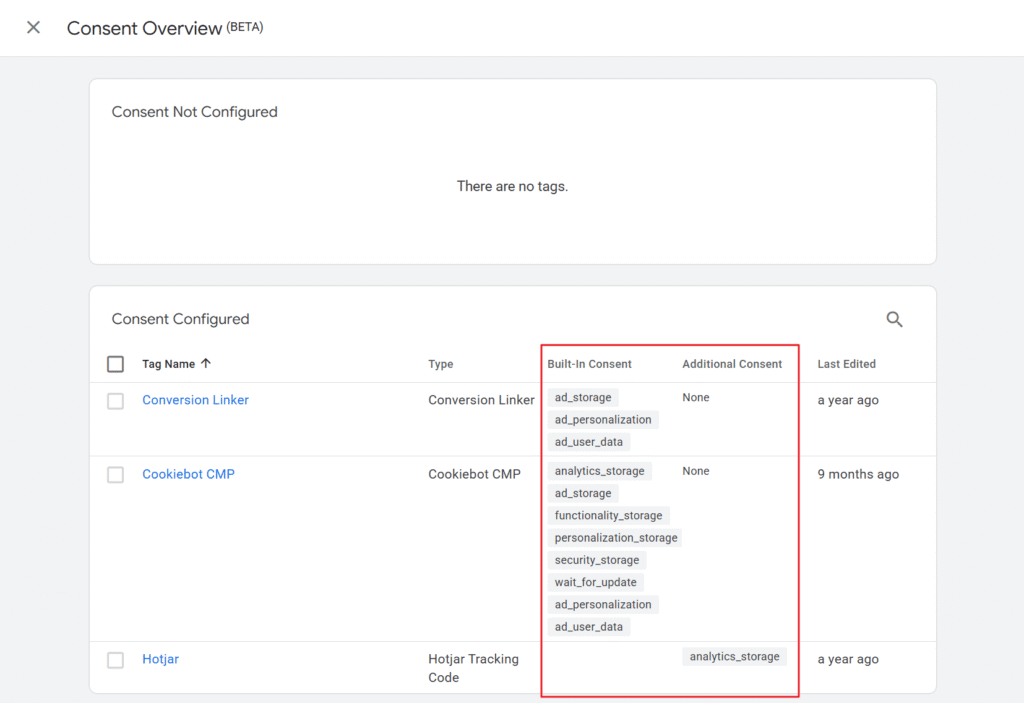Click the Cookiebot CMP type cell
1024x703 pixels.
pos(474,474)
